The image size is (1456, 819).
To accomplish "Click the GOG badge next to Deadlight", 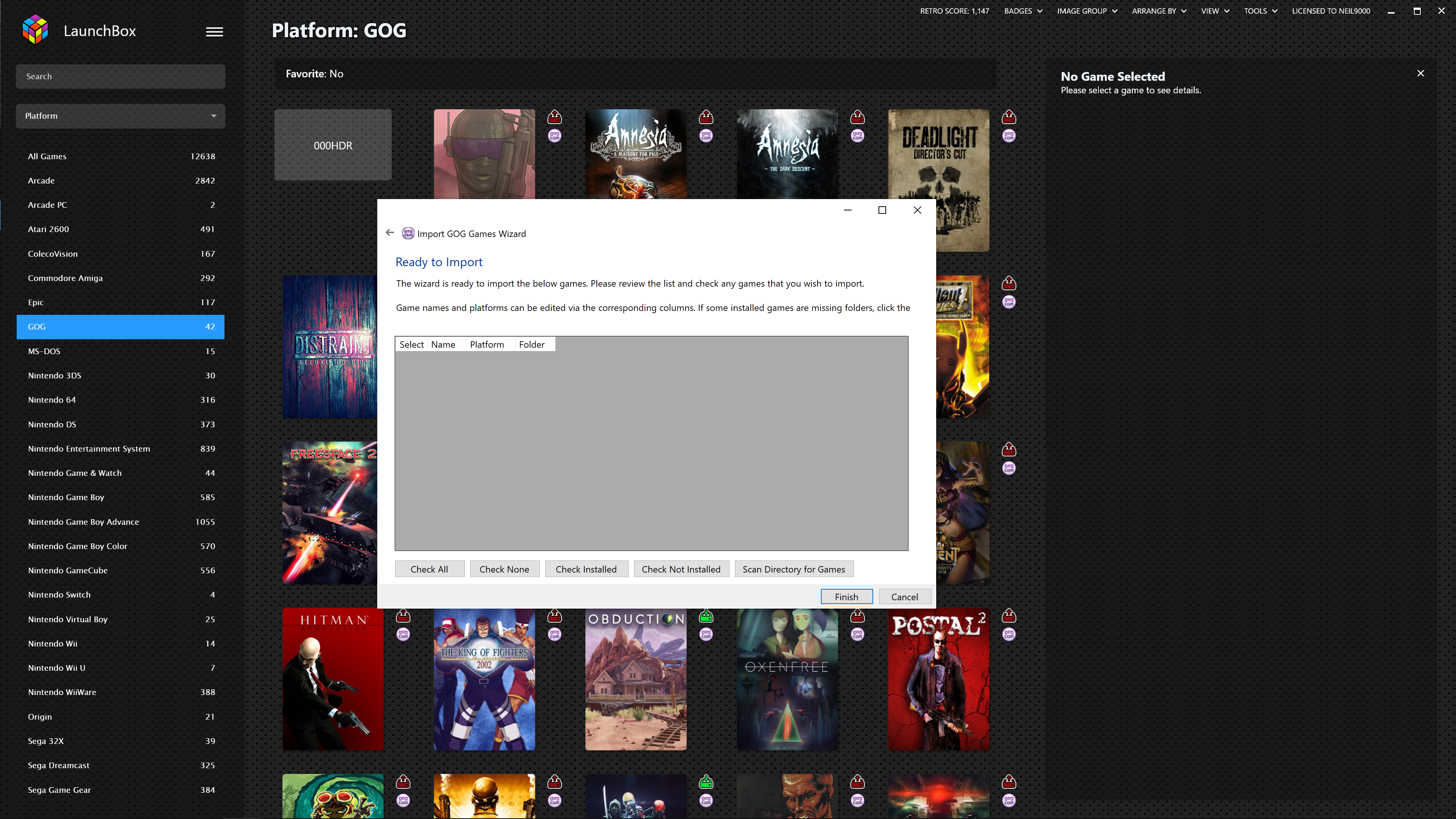I will point(1009,136).
